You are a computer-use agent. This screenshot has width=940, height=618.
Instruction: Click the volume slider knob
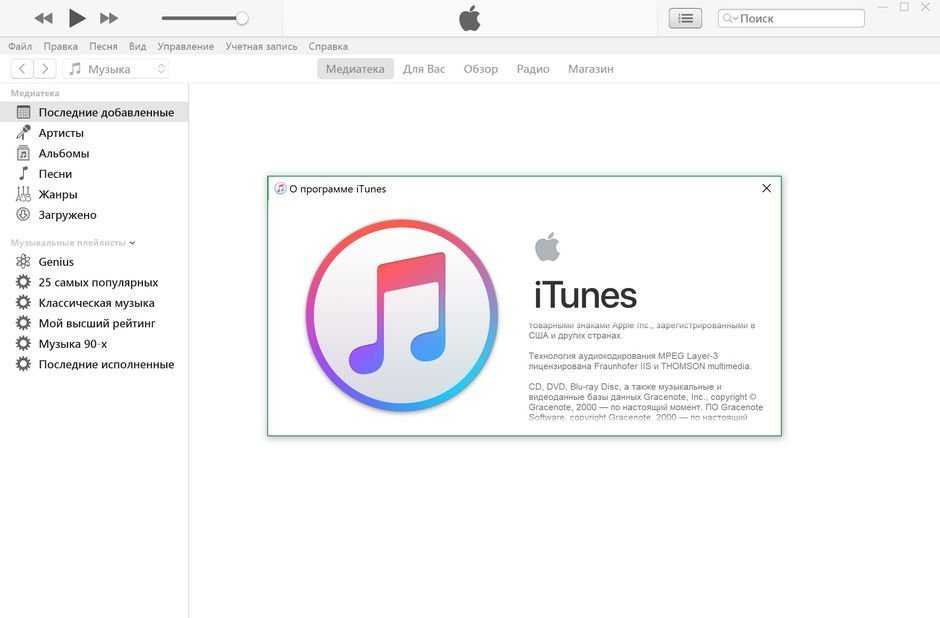(x=241, y=18)
